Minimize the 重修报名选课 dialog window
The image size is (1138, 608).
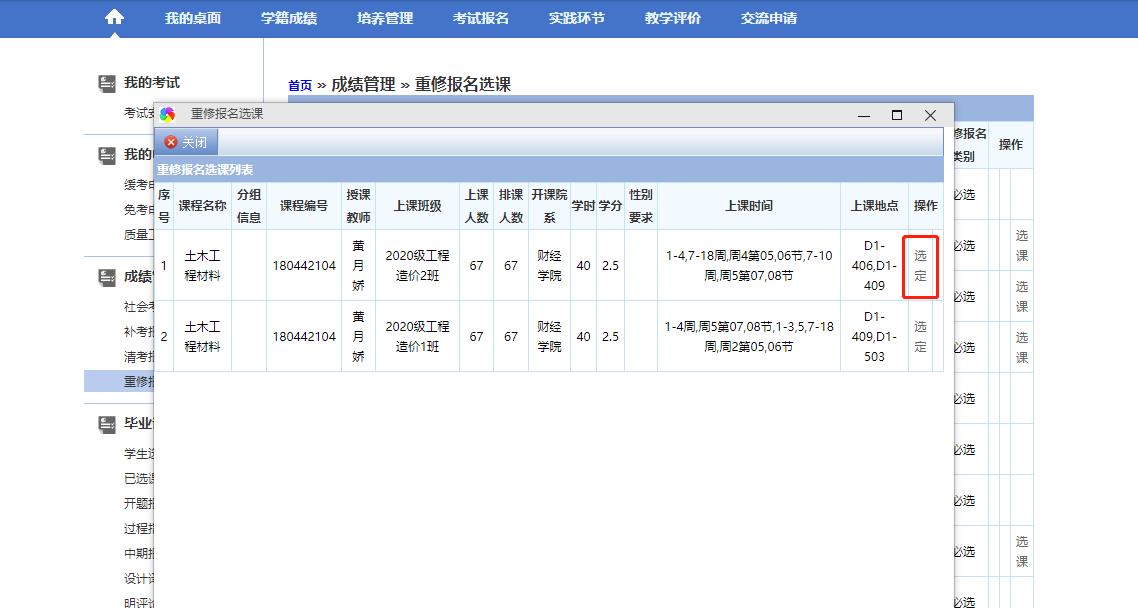point(864,115)
